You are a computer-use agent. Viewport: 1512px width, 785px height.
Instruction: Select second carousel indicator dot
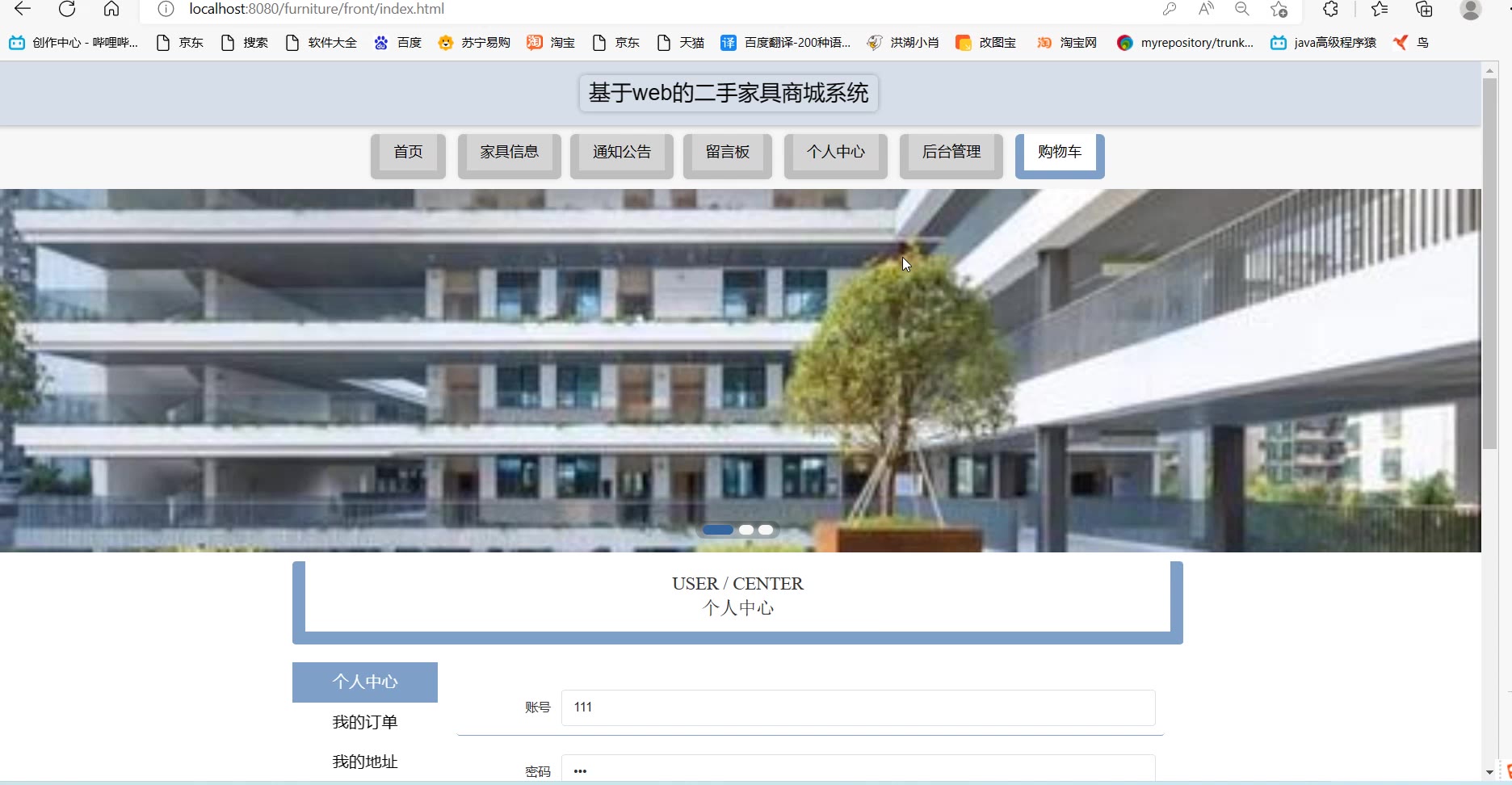point(746,530)
